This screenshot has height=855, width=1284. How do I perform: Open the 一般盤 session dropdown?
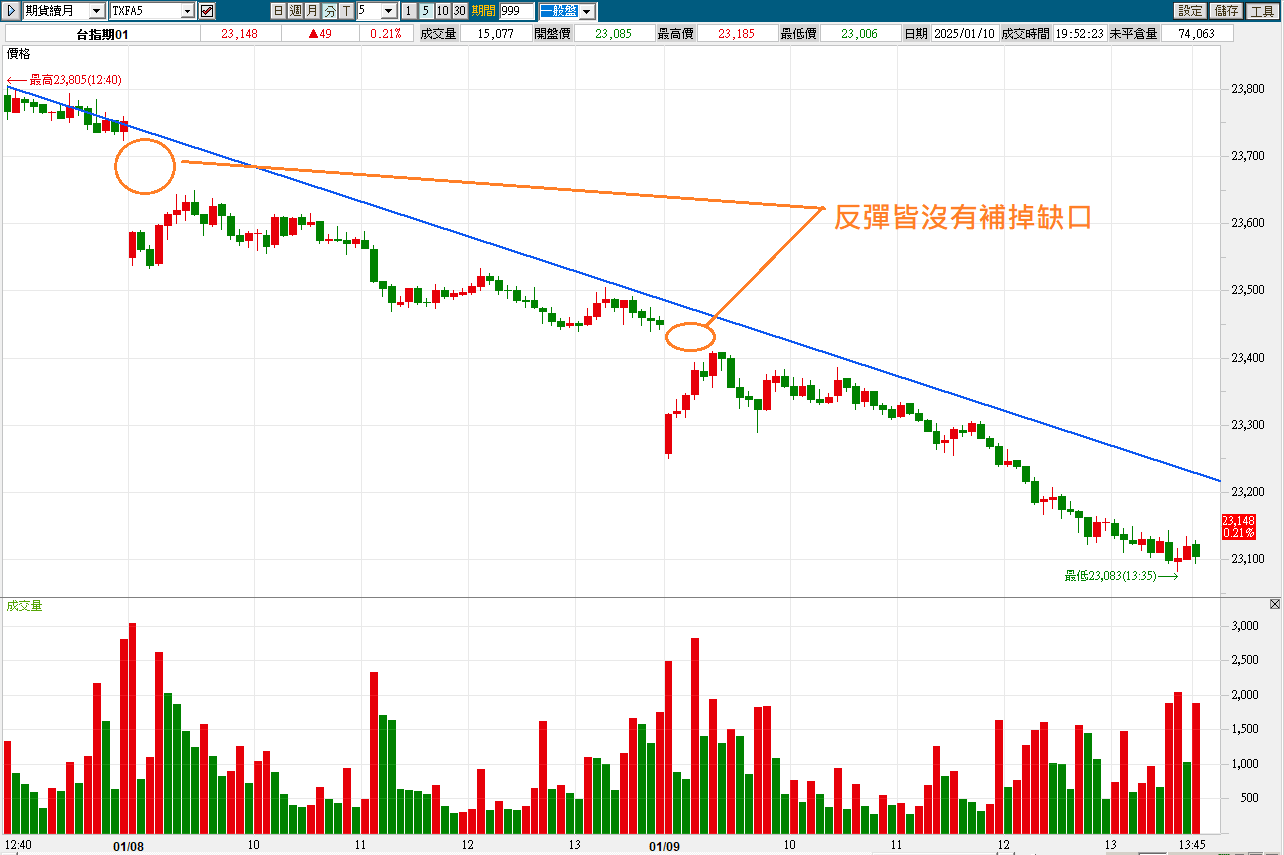tap(587, 11)
